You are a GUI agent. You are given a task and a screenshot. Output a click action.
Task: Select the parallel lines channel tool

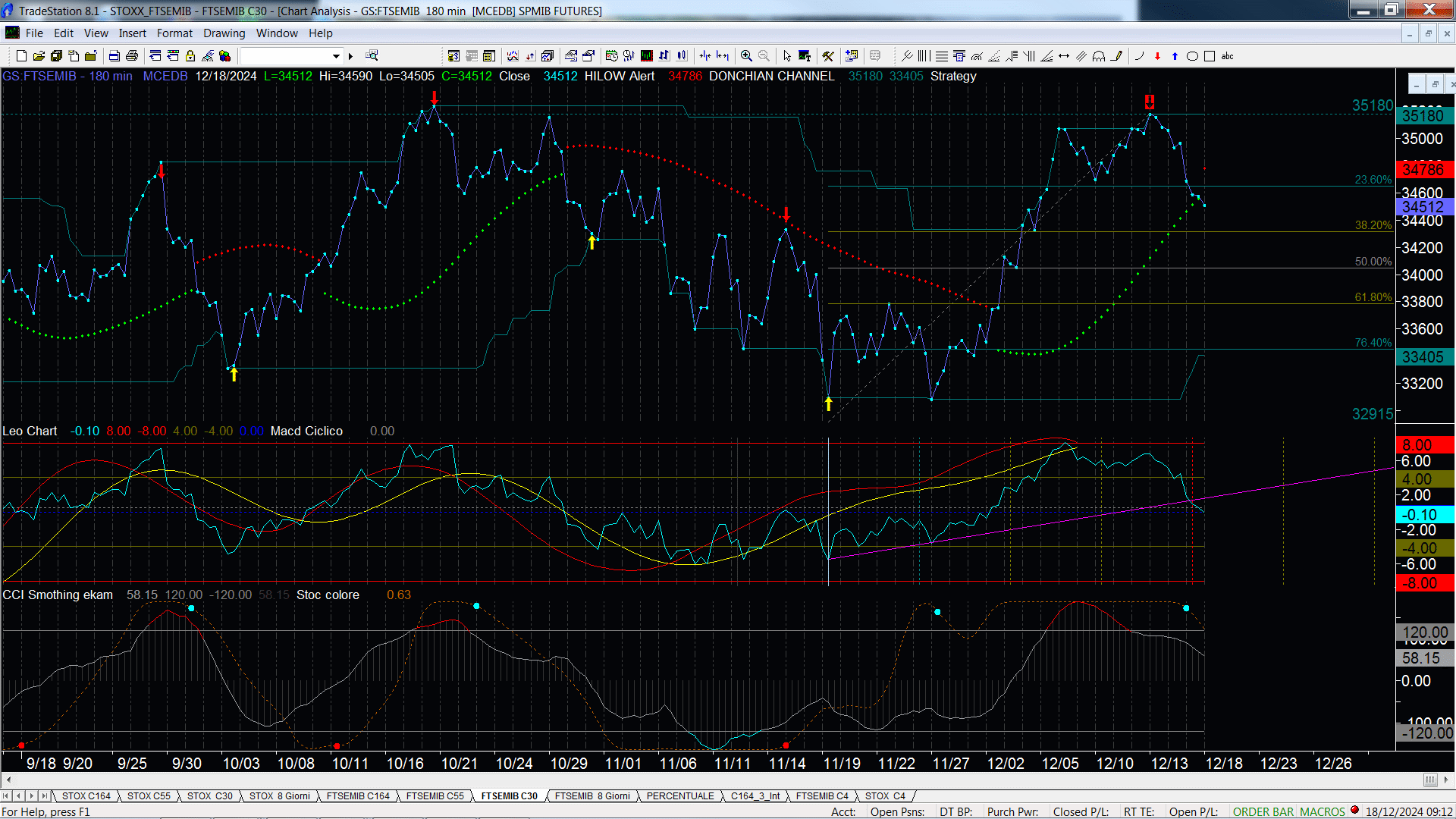click(1081, 55)
